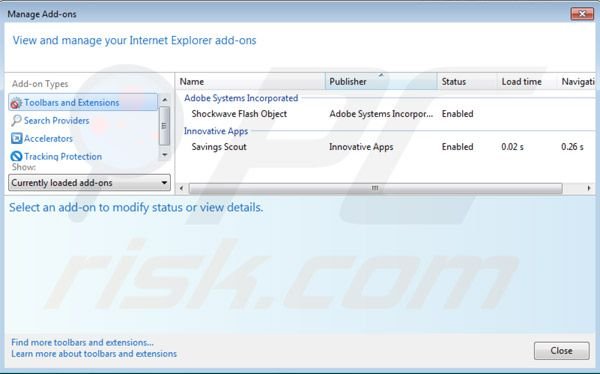
Task: Collapse the Innovative Apps group header
Action: coord(216,131)
